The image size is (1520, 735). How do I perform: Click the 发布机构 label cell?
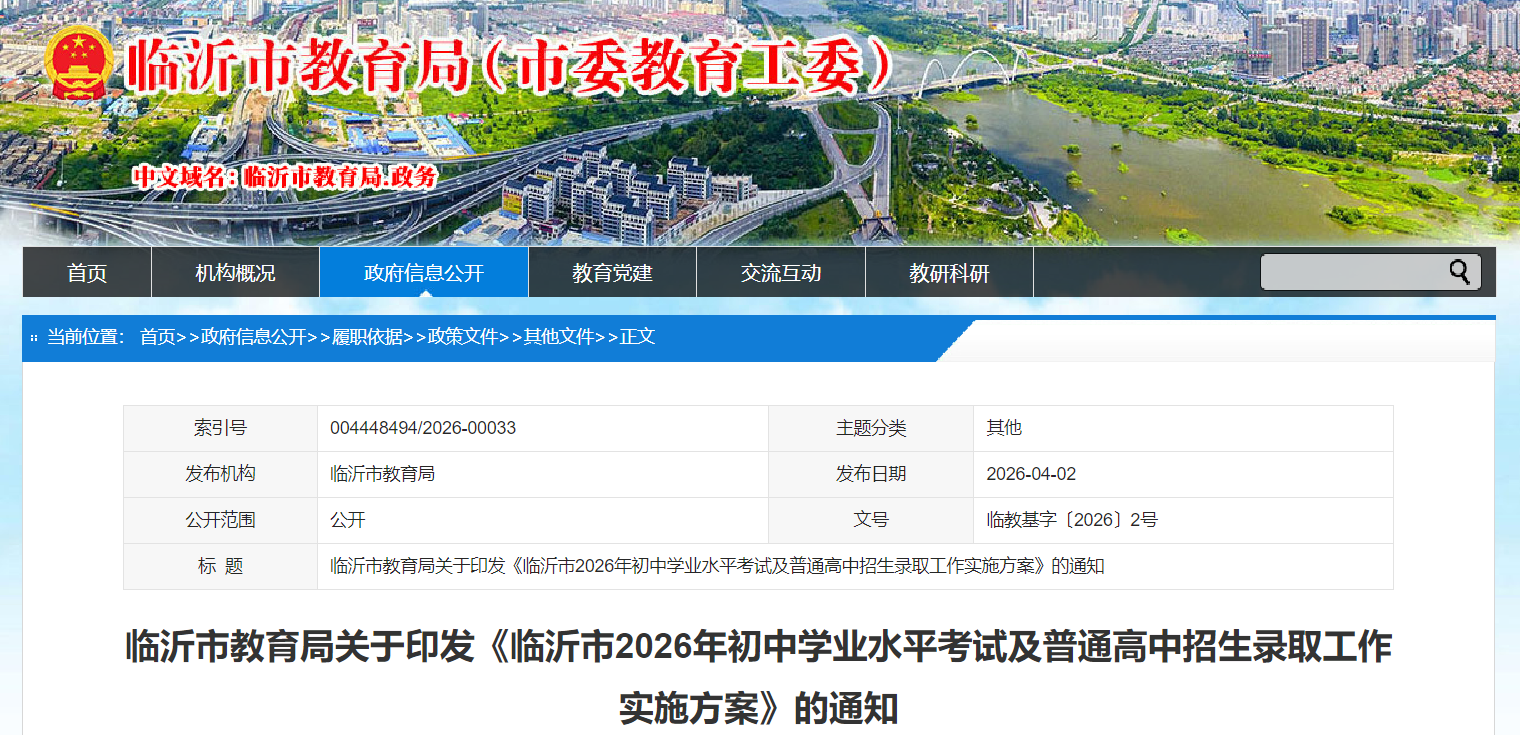click(x=220, y=474)
